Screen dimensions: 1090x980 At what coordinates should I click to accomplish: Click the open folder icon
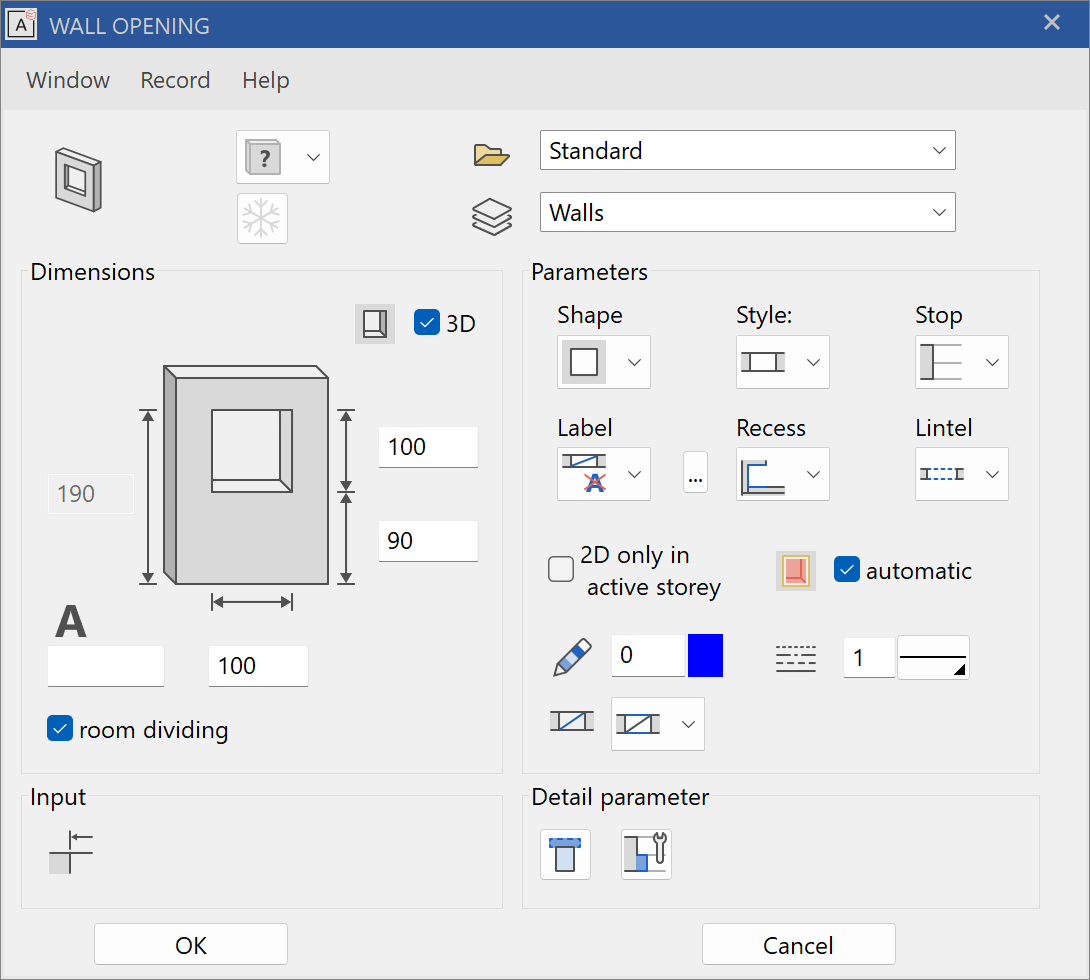pyautogui.click(x=491, y=154)
